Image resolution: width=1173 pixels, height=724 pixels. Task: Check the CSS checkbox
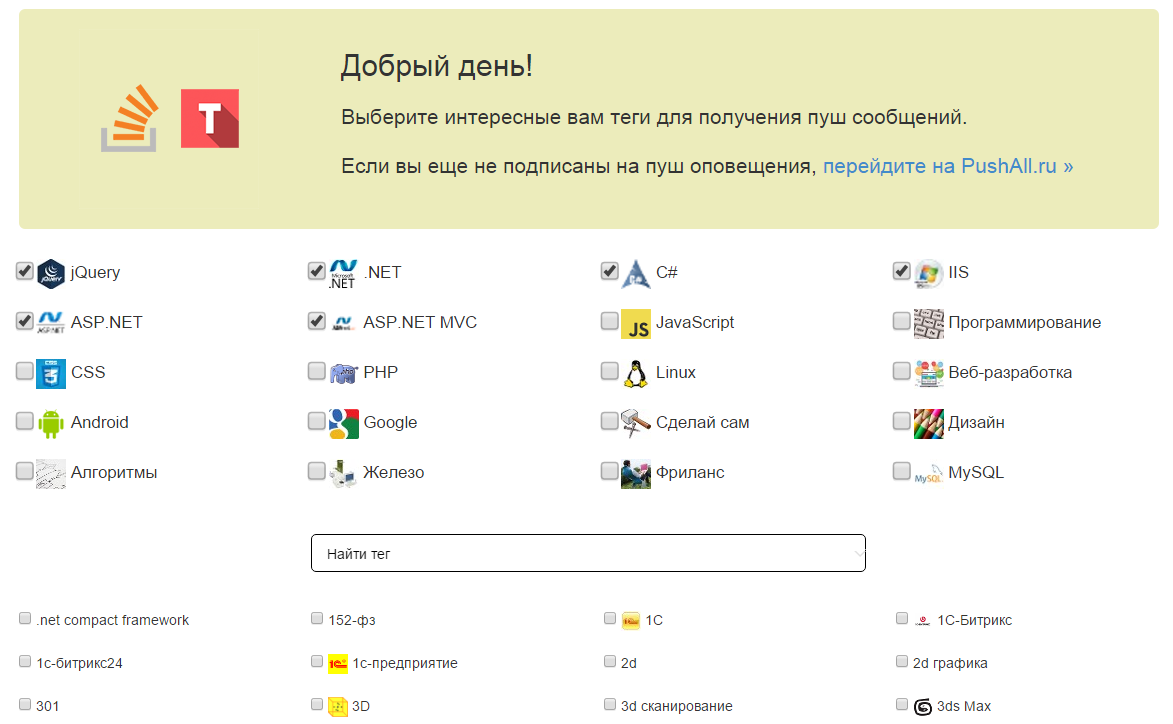pyautogui.click(x=25, y=371)
